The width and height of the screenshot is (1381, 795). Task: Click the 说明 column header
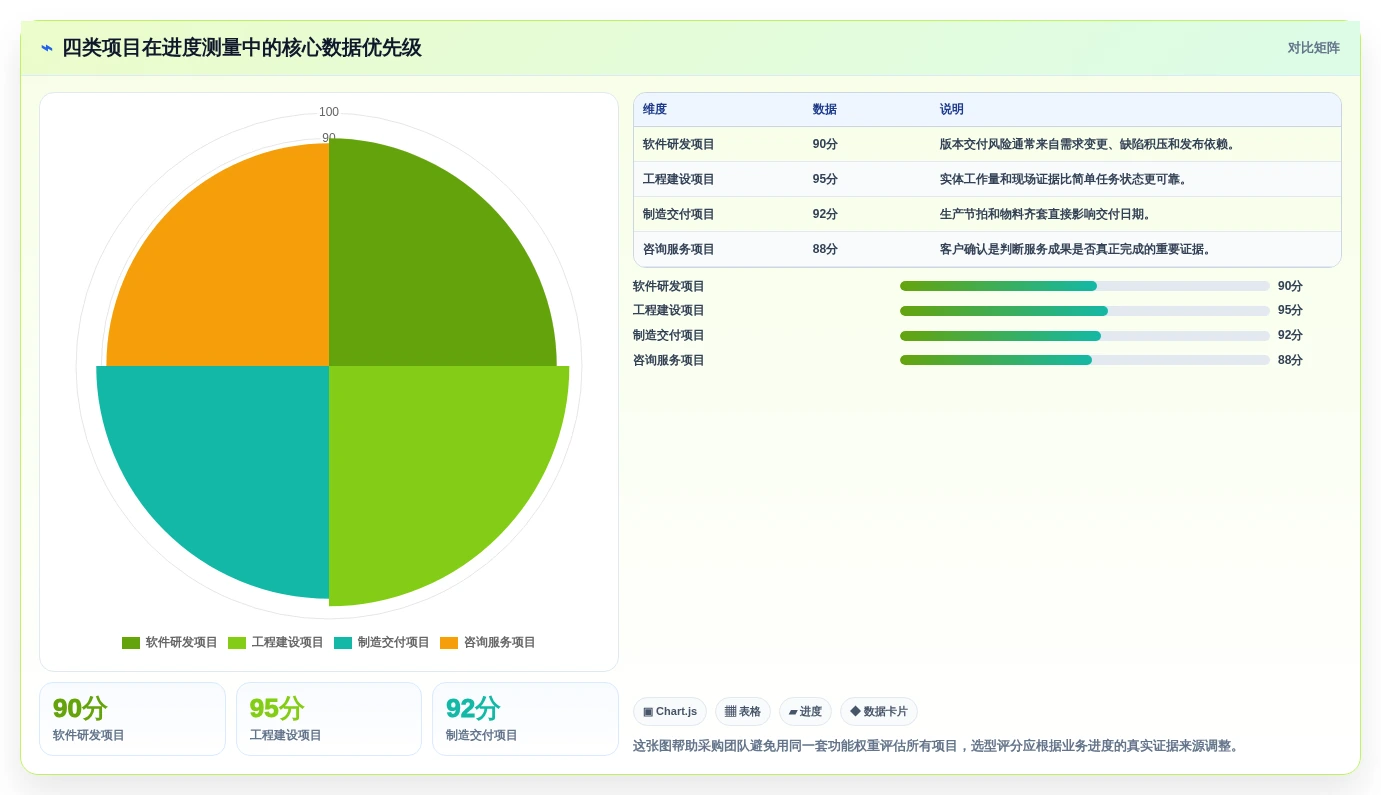click(952, 110)
